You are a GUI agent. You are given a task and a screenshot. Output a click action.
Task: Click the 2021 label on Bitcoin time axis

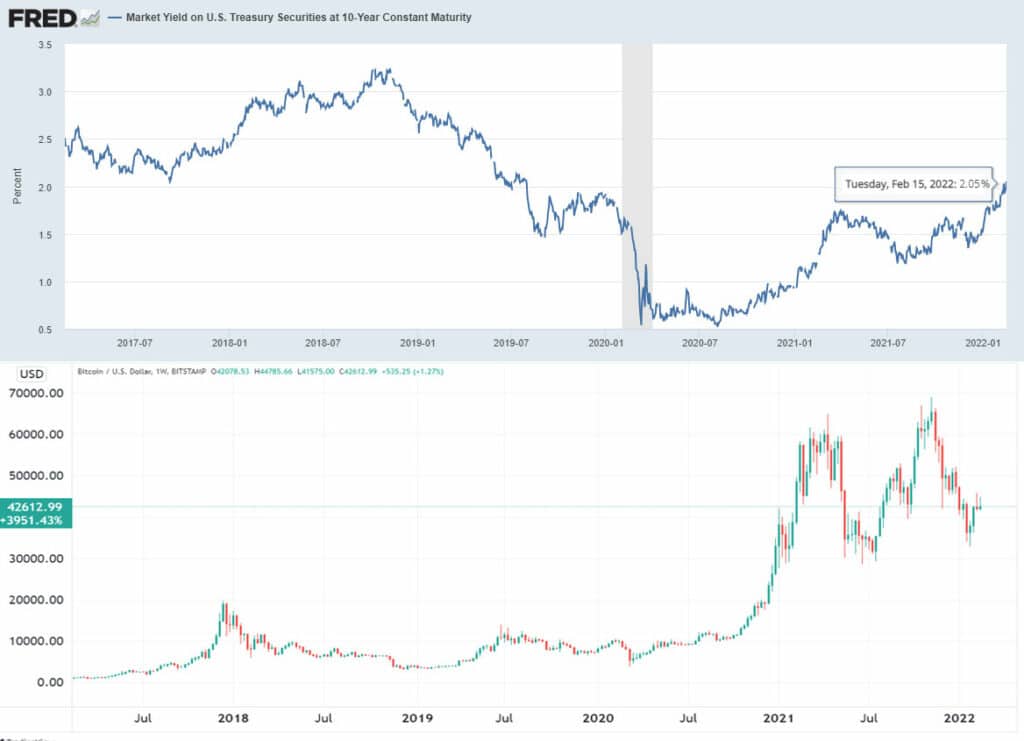point(778,718)
